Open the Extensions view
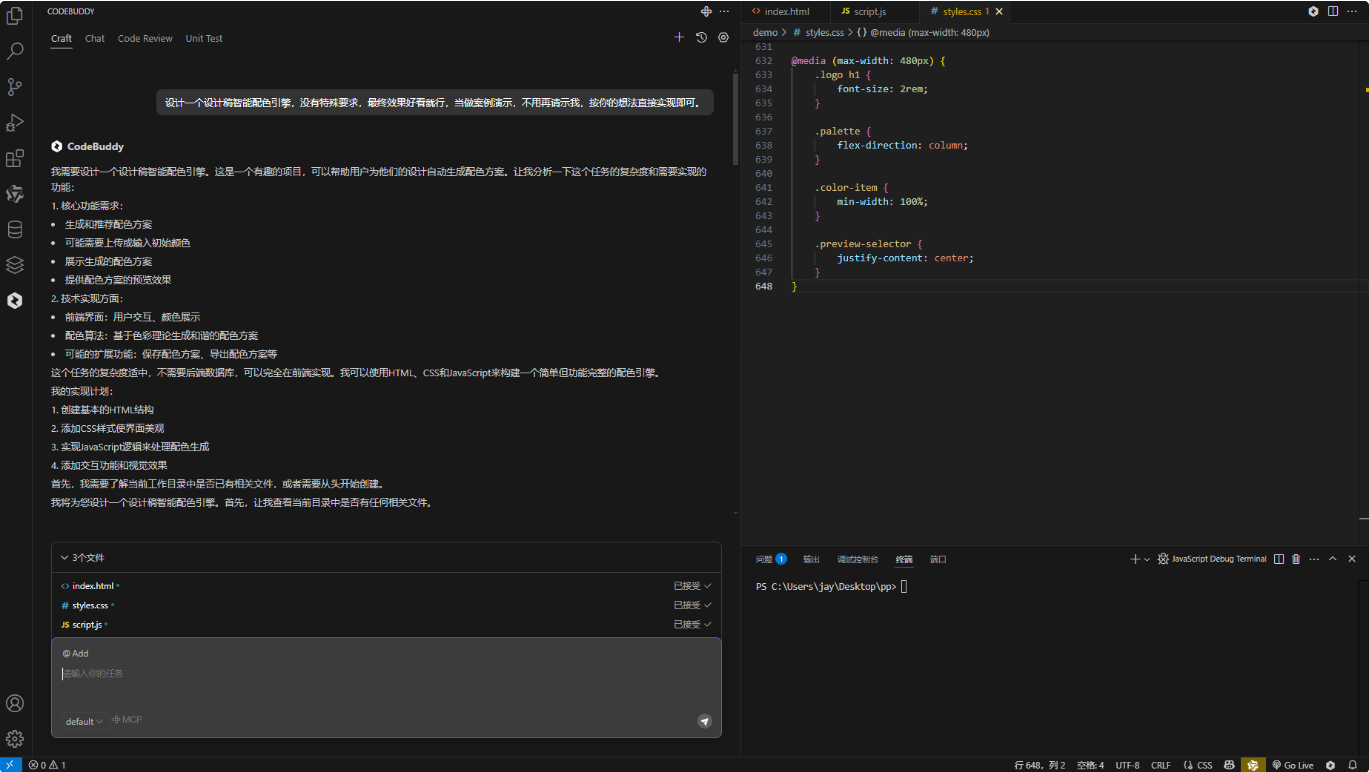This screenshot has height=772, width=1369. point(15,158)
